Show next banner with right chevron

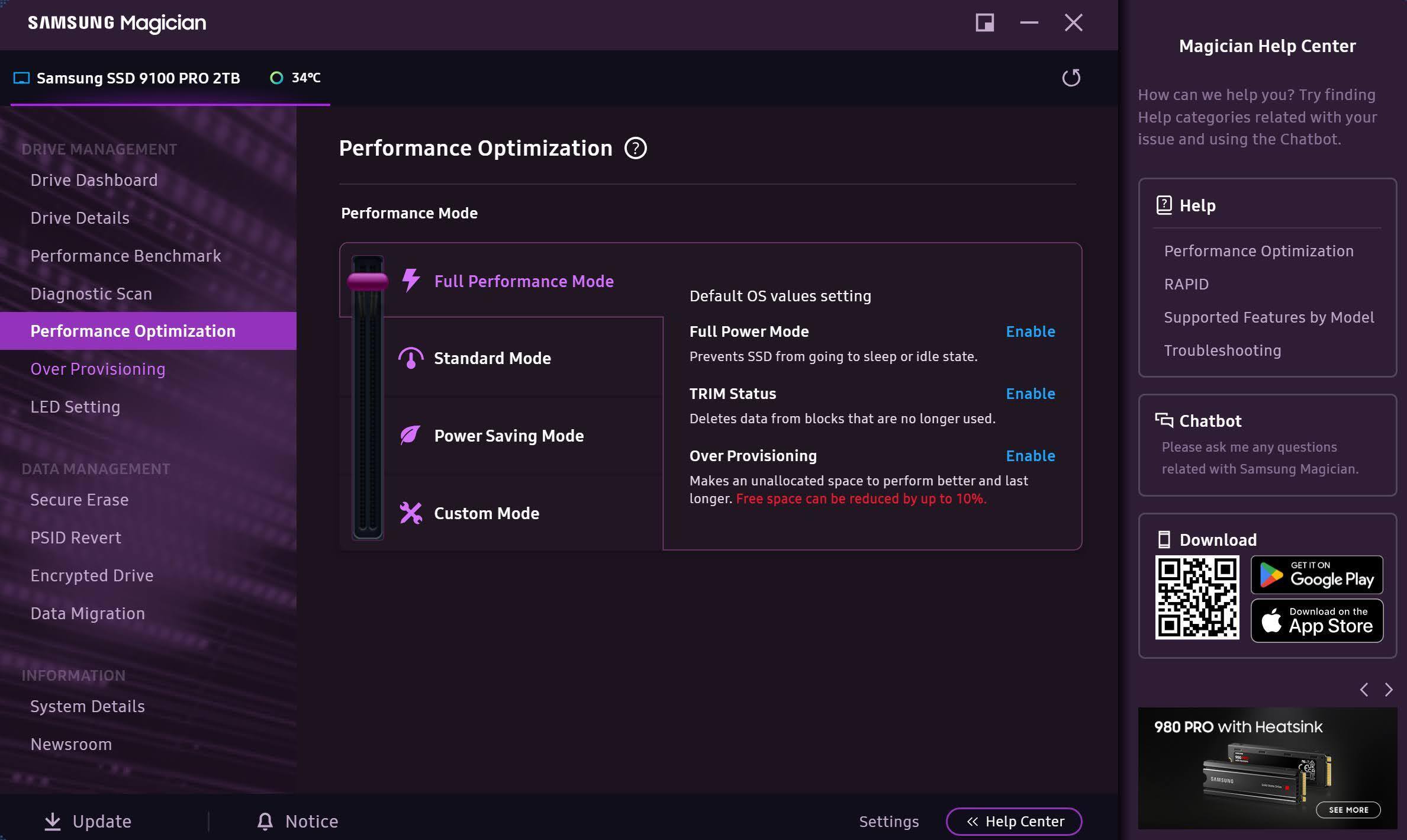pyautogui.click(x=1389, y=690)
